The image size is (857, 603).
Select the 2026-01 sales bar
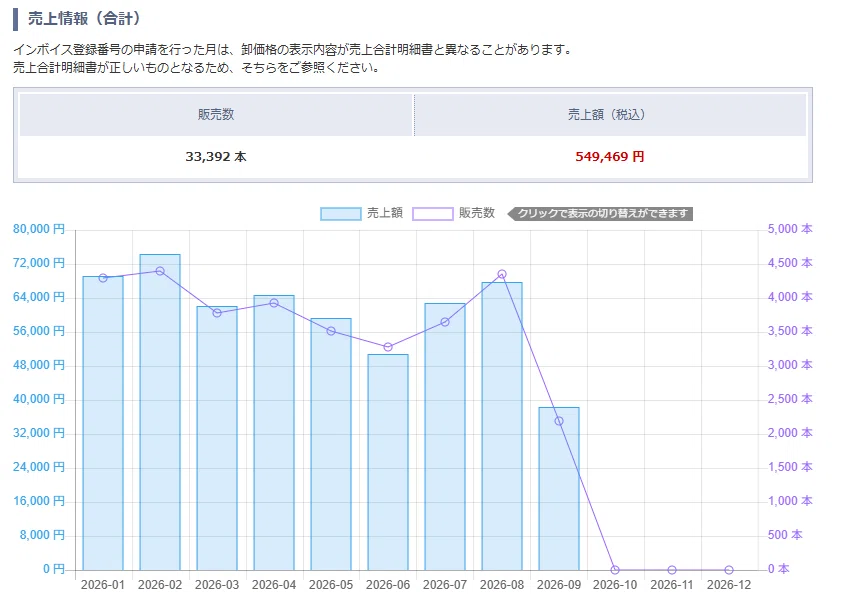click(x=103, y=423)
